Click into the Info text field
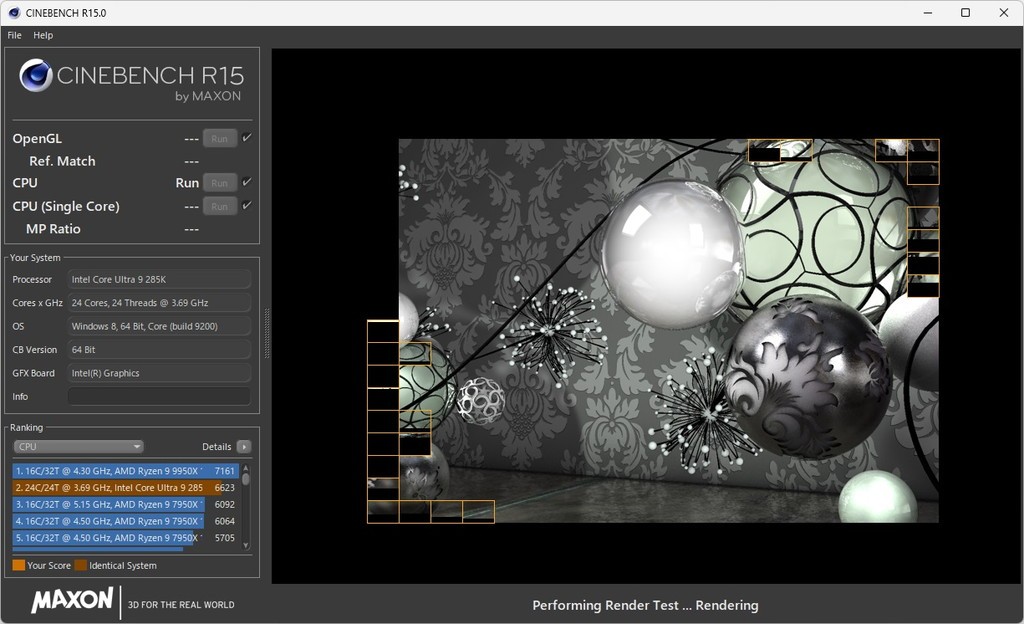Screen dimensions: 1024x624 159,397
